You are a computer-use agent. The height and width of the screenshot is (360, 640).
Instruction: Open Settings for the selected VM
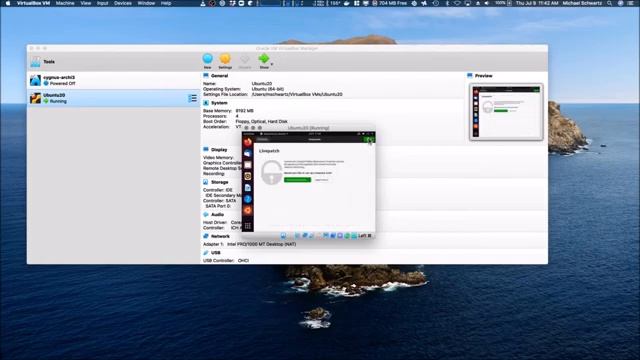[x=225, y=60]
